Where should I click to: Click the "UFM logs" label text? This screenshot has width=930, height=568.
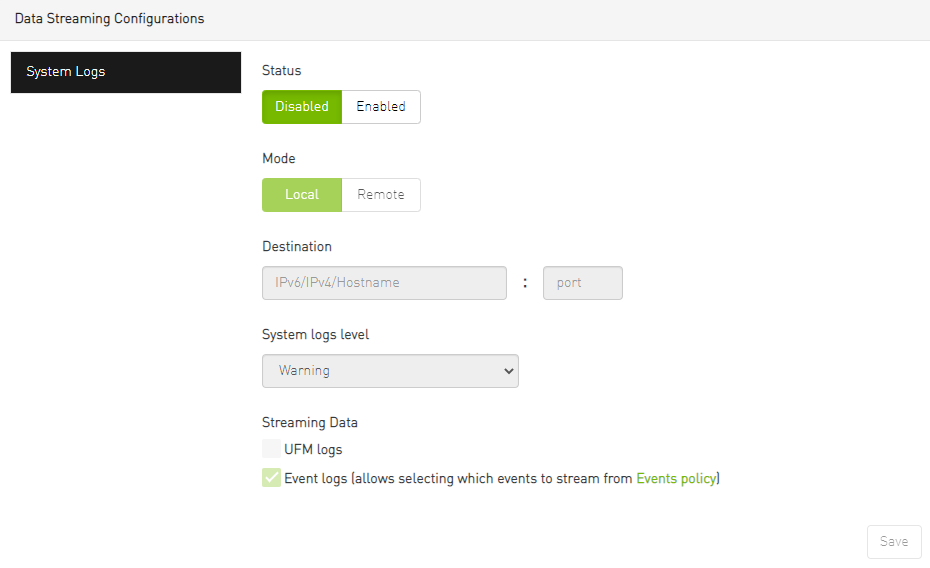[313, 450]
